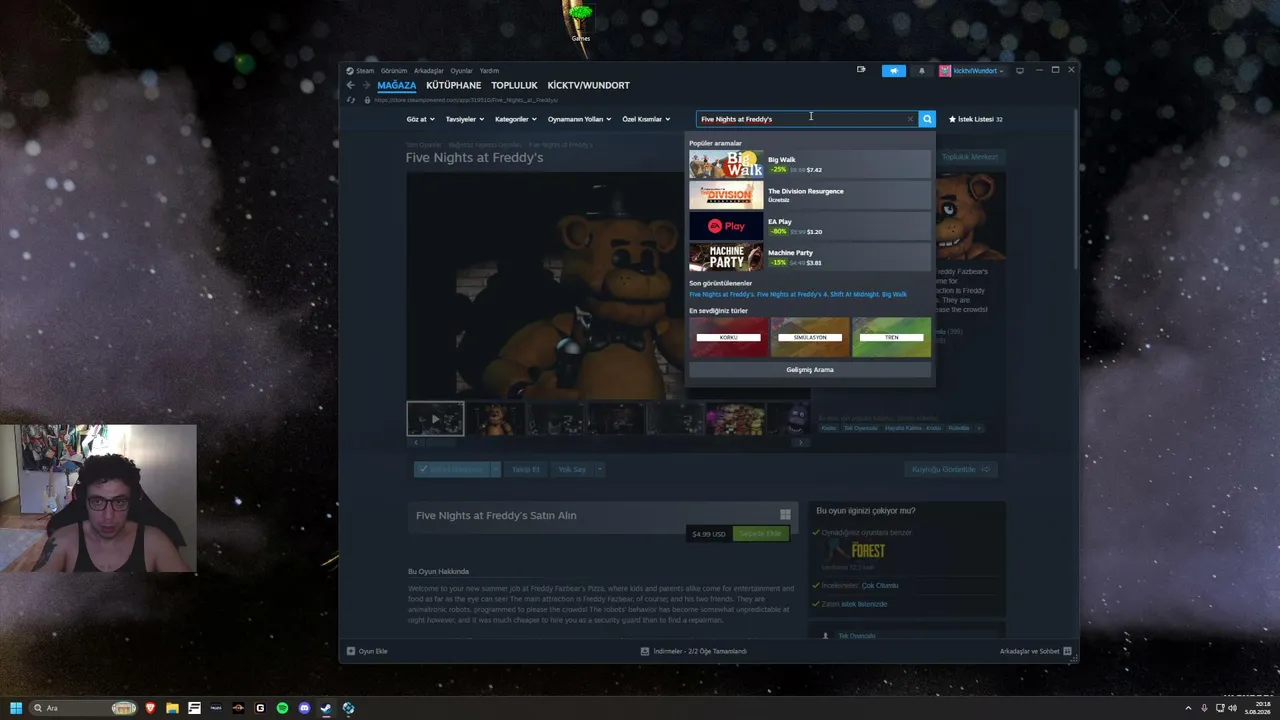
Task: Open Discord from taskbar
Action: pos(304,708)
